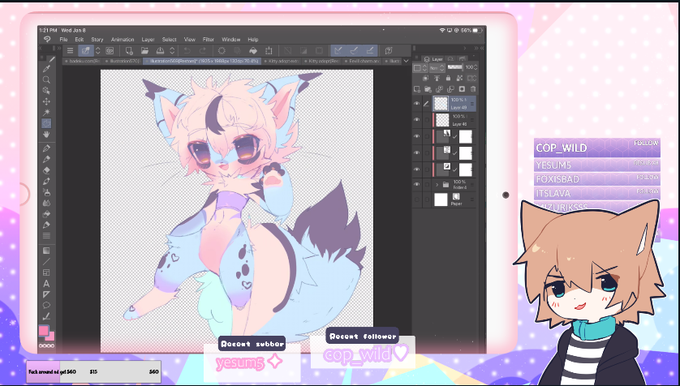Select the straight line Figure tool
This screenshot has width=680, height=386.
46,262
